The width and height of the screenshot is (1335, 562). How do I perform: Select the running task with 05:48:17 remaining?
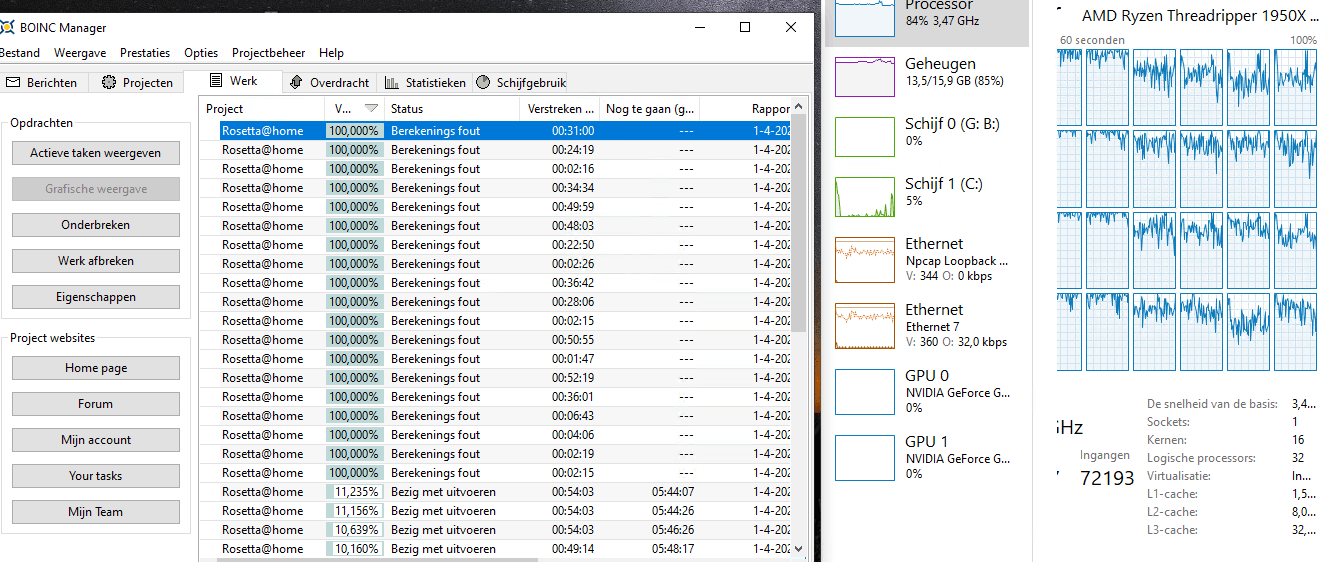point(495,549)
